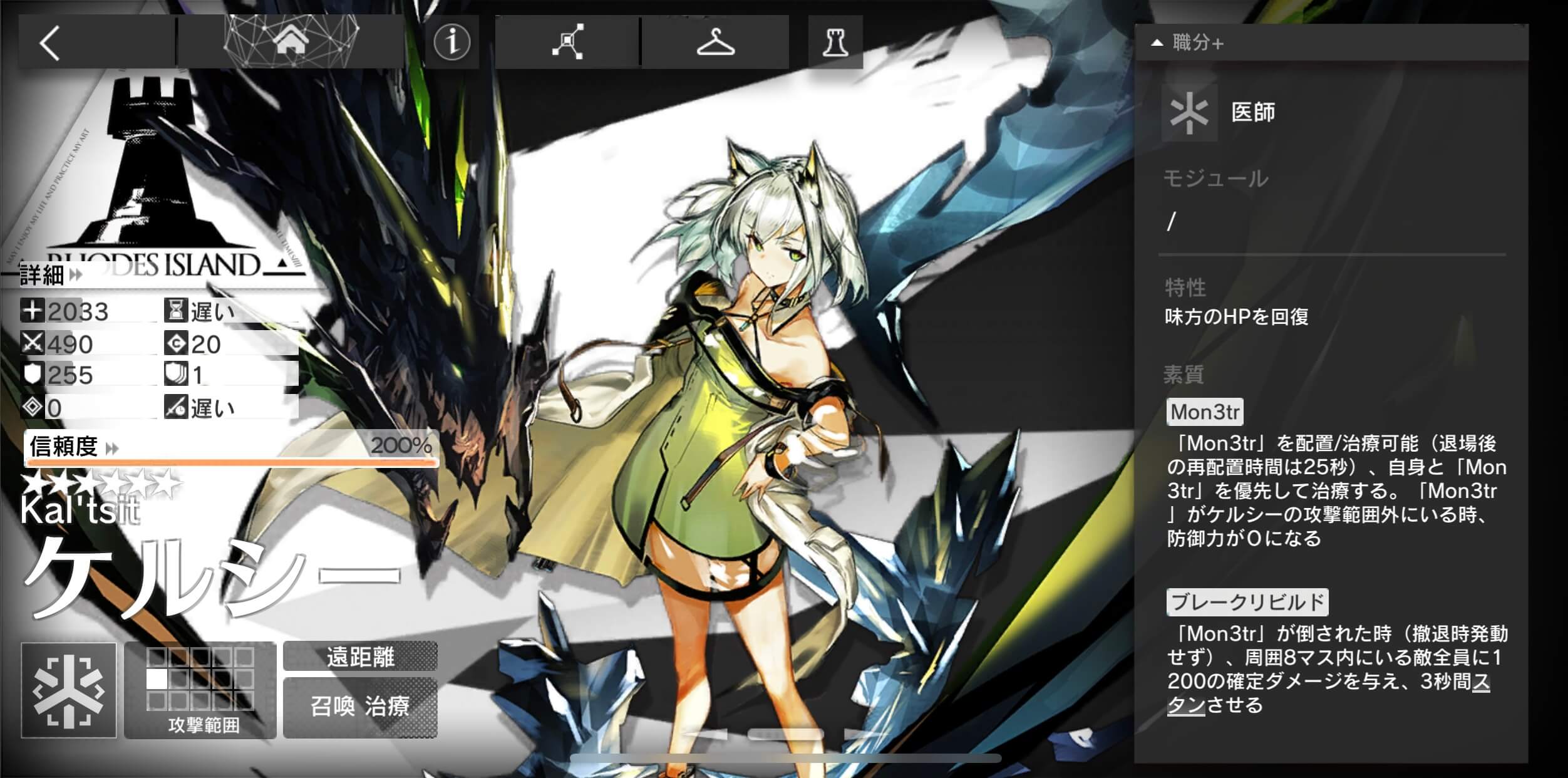The width and height of the screenshot is (1568, 778).
Task: Tap the 召喚 治療 tags
Action: coord(360,707)
